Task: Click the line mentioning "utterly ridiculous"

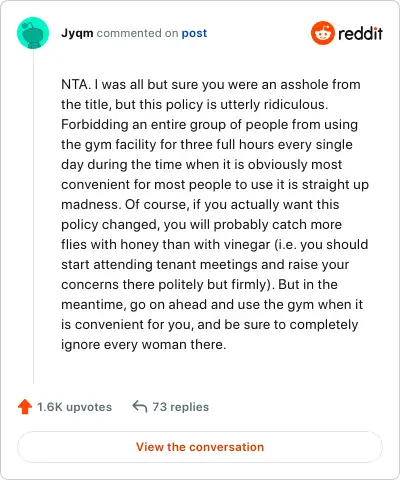Action: click(195, 105)
